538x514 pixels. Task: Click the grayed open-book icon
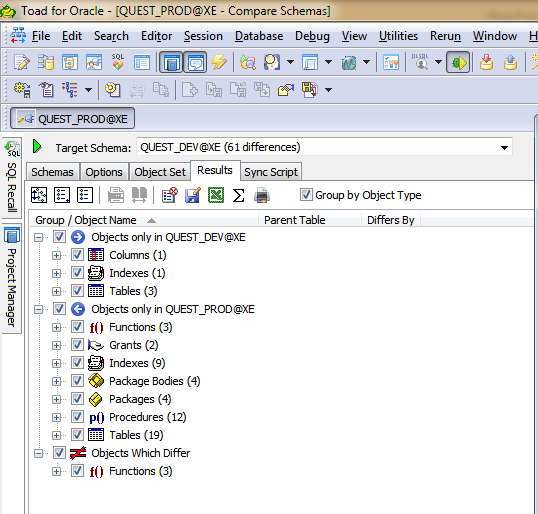139,195
